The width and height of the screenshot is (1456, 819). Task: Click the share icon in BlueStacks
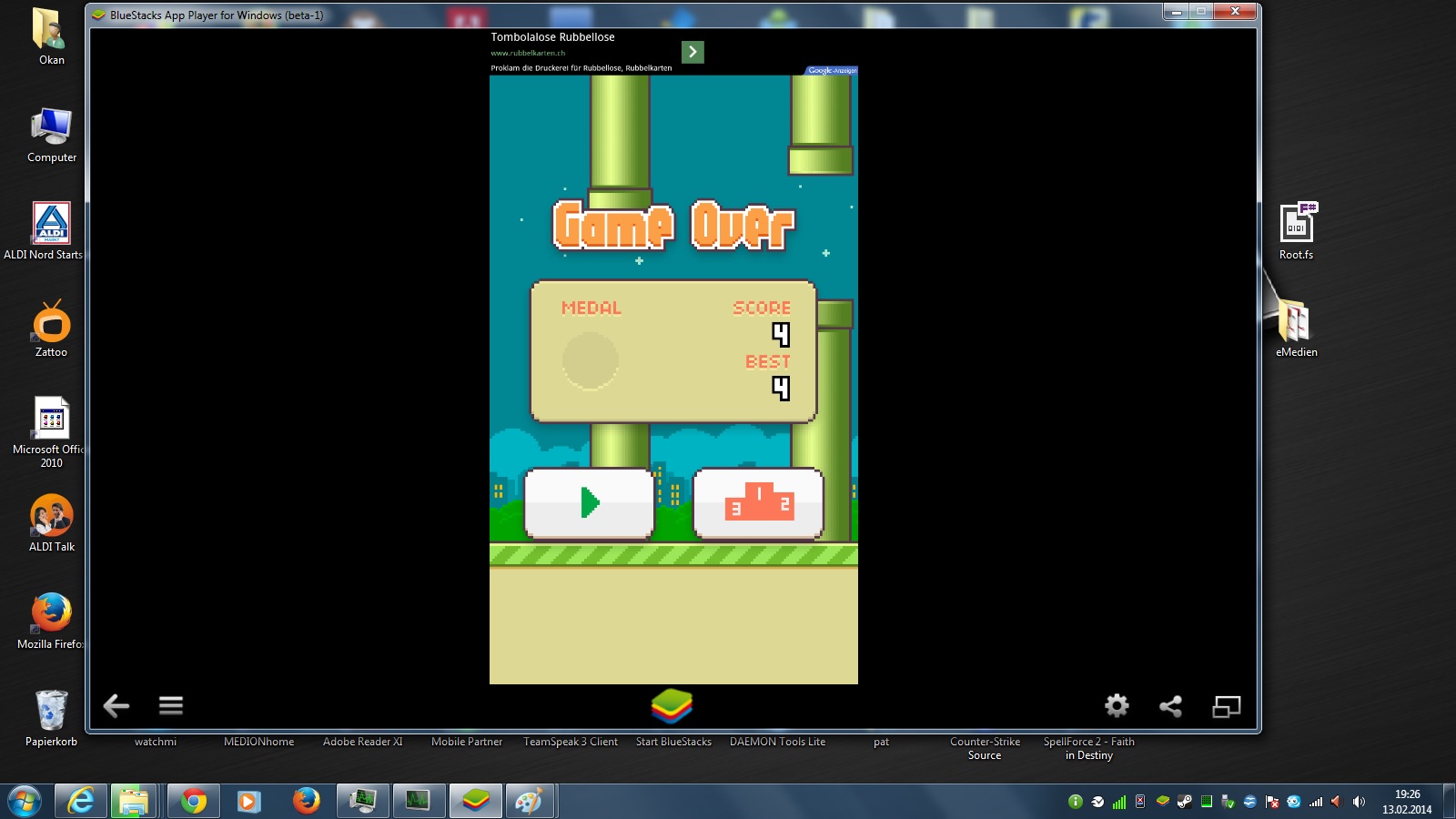click(x=1170, y=706)
